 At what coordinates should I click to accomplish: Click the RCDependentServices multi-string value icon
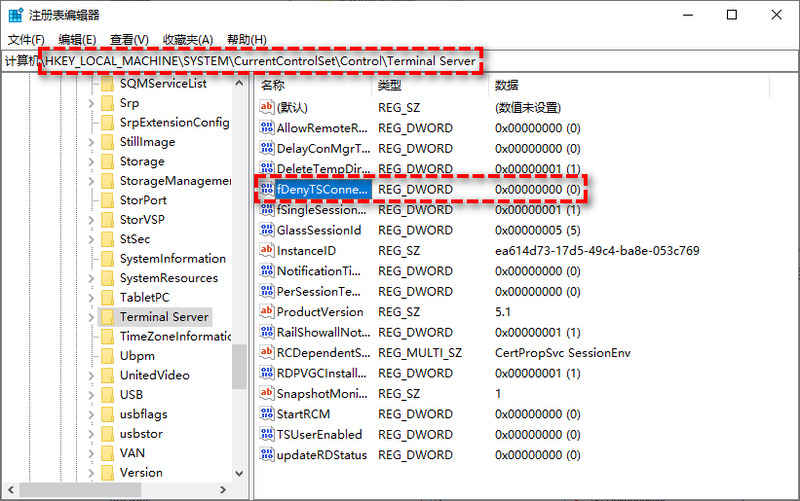tap(266, 352)
